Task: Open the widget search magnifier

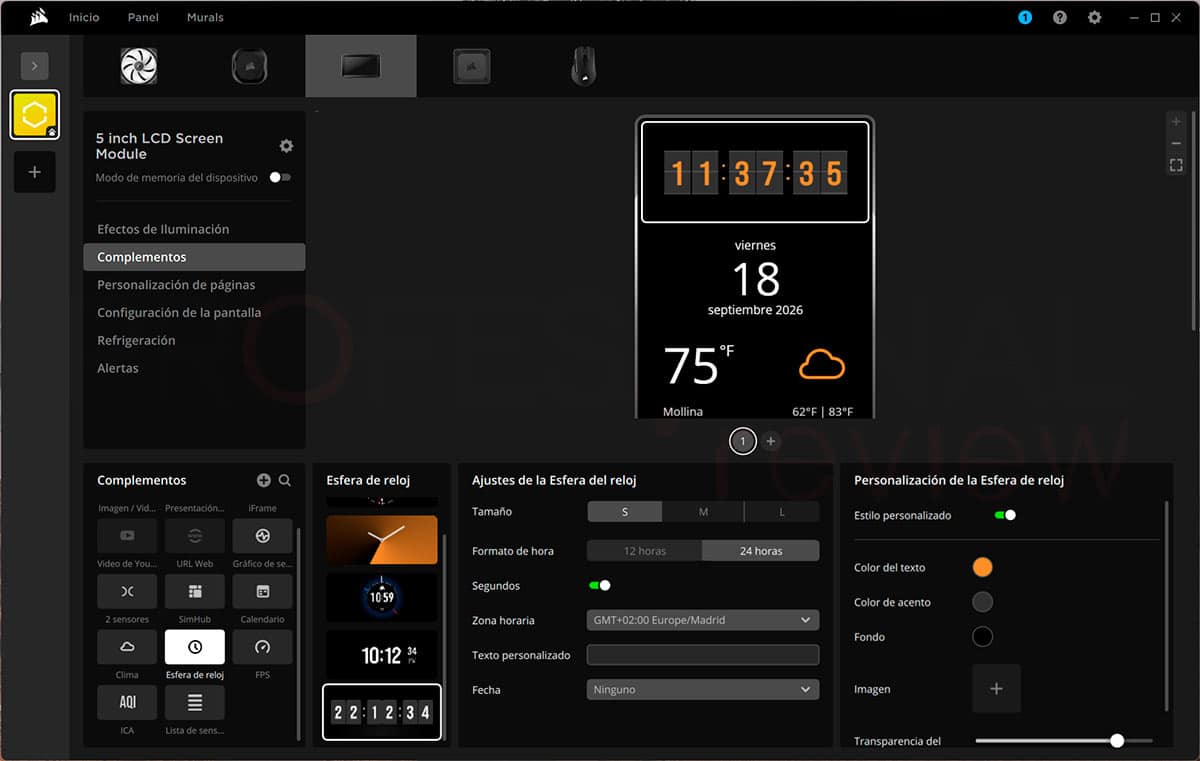Action: click(285, 480)
